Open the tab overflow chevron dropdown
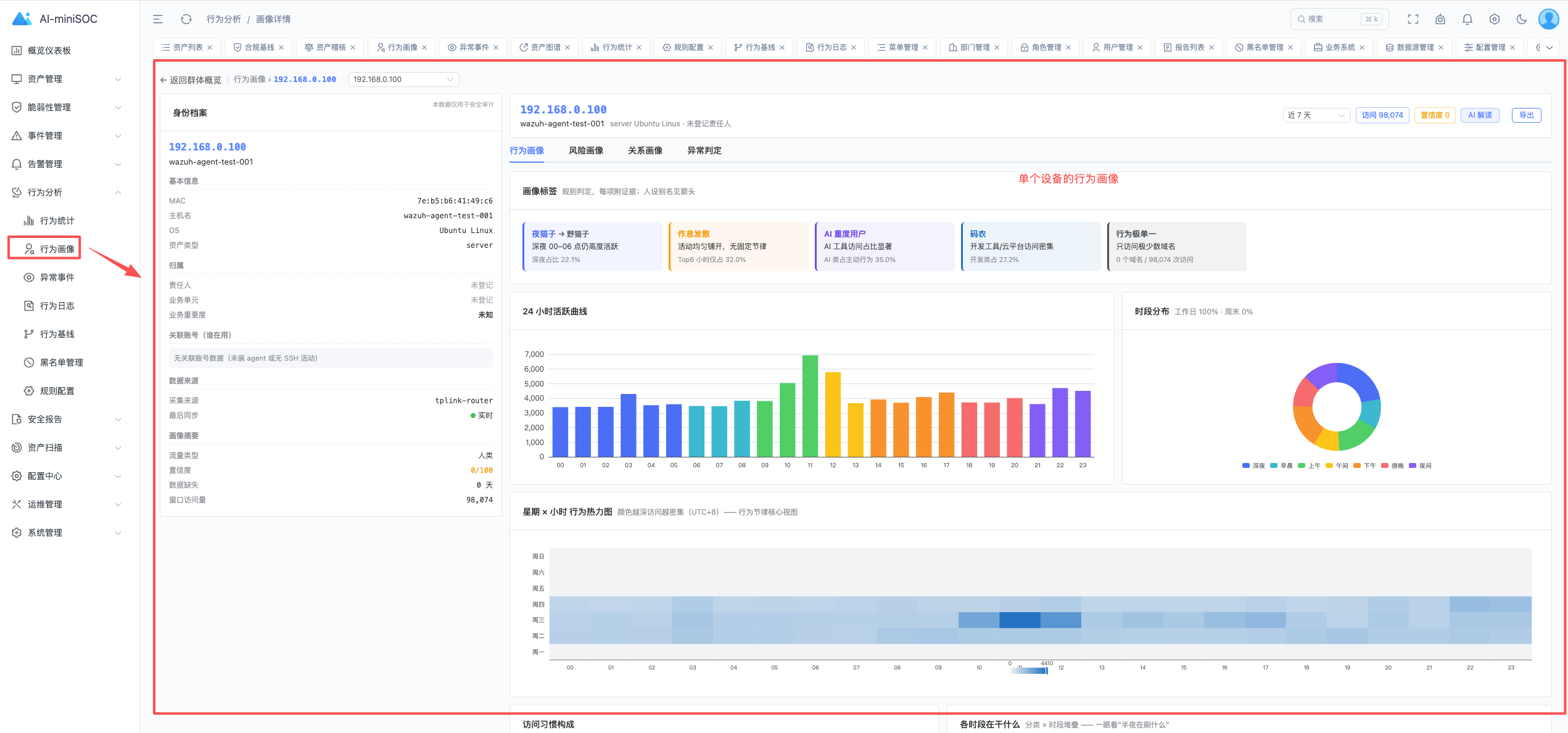 click(x=1549, y=47)
